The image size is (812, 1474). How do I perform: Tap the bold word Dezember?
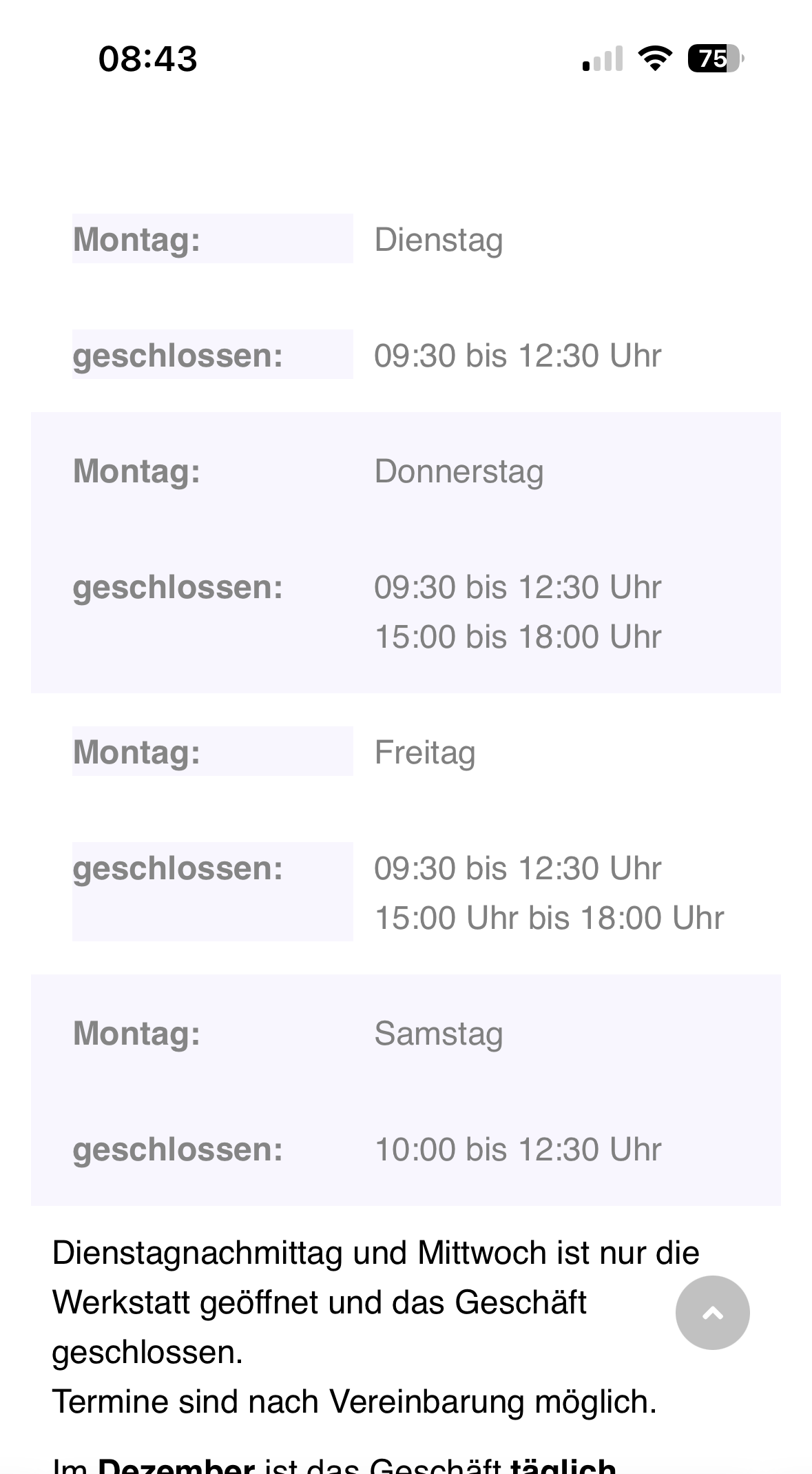(x=176, y=1464)
